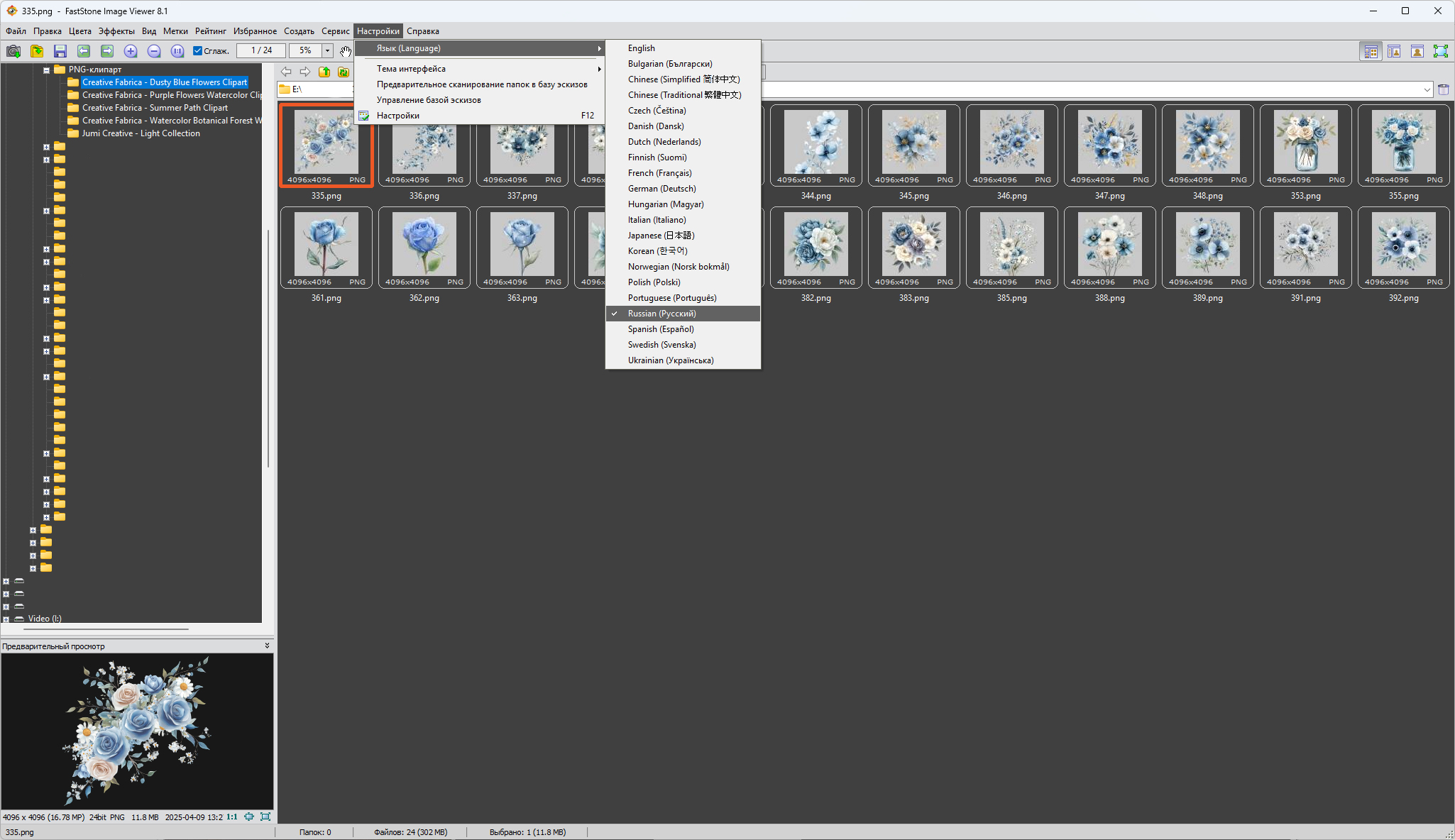Screen dimensions: 1455x840
Task: Open the Jumi Creative - Light Collection folder
Action: point(141,133)
